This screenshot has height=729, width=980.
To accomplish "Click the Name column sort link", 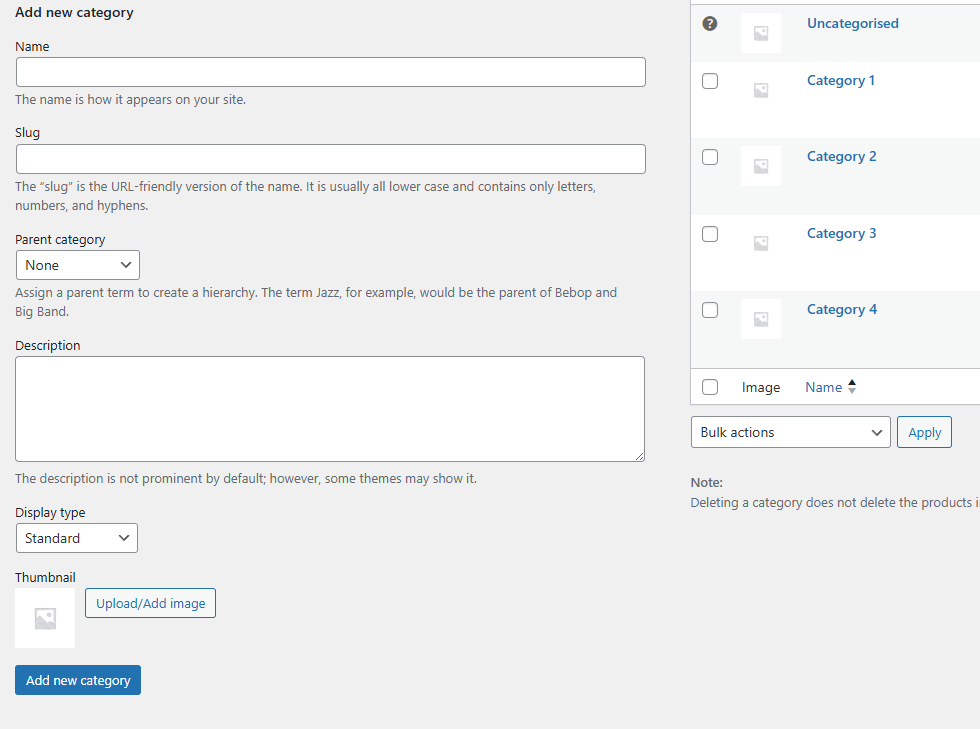I will click(824, 388).
